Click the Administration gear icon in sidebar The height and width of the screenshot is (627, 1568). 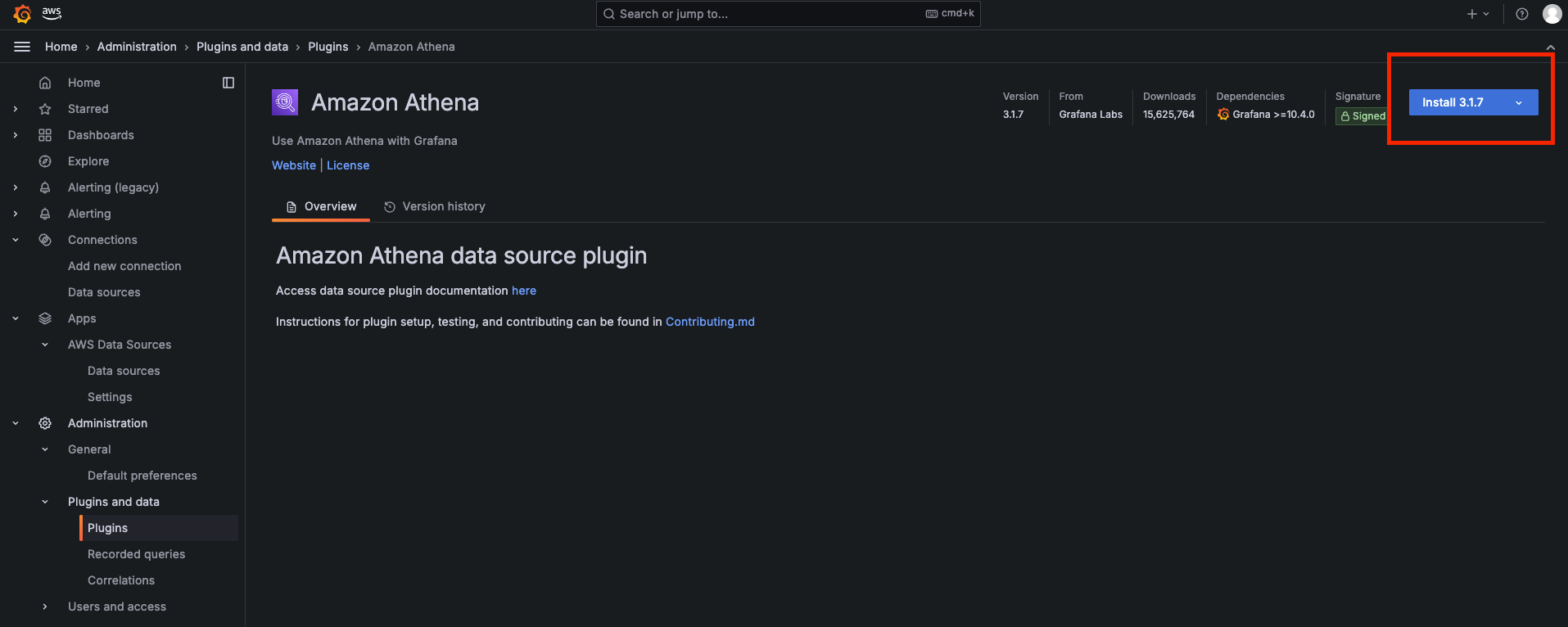tap(45, 423)
